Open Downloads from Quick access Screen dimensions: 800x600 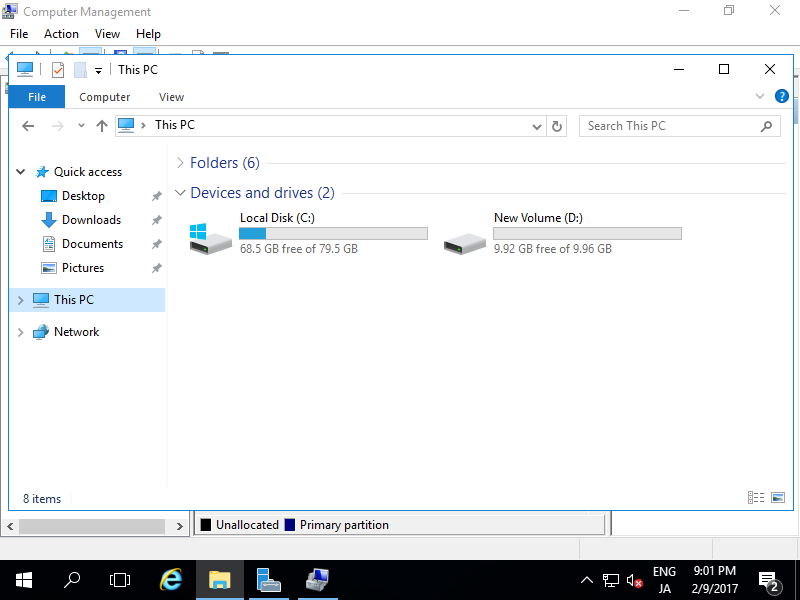point(91,220)
